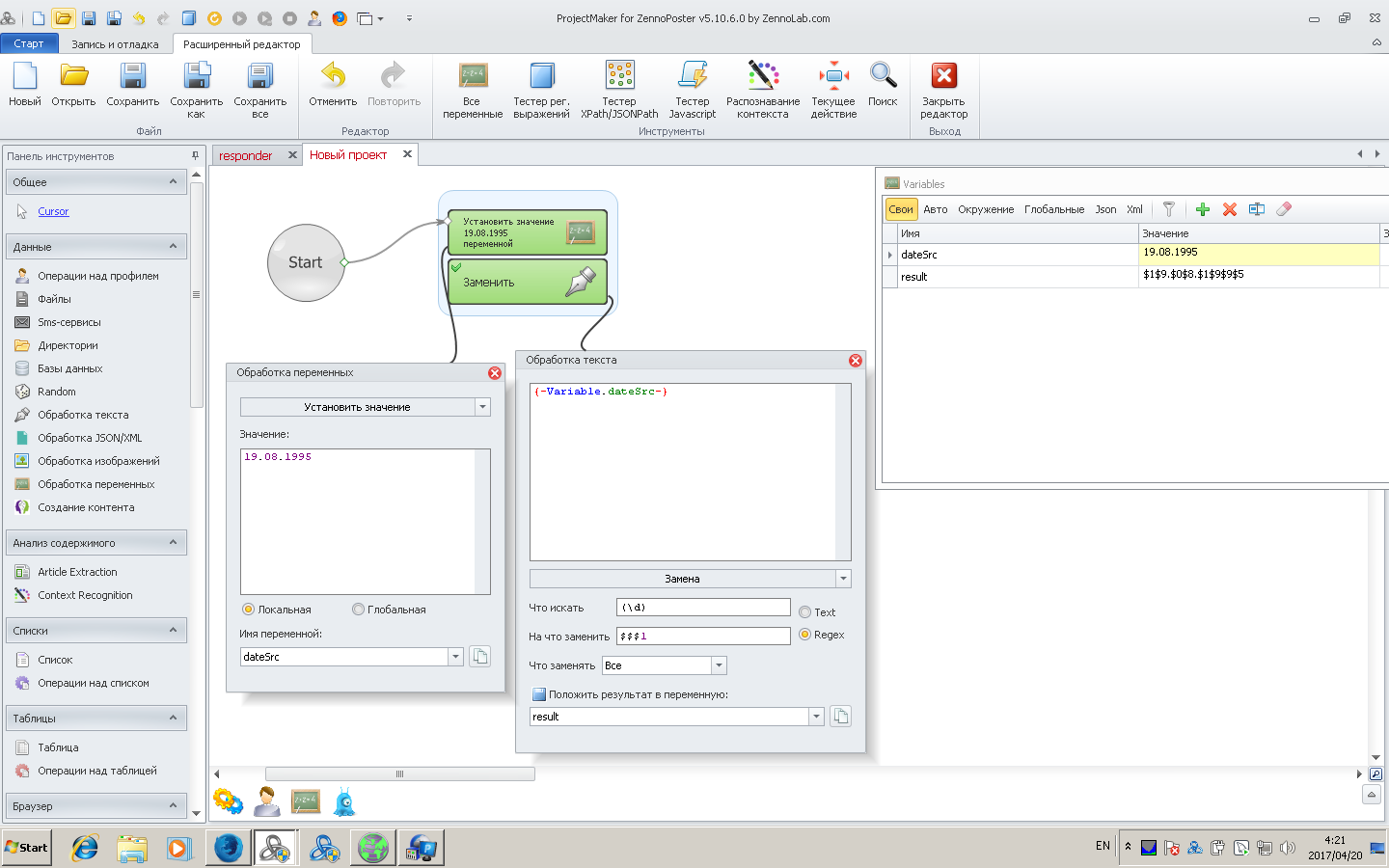Switch to Global variables filter

coord(1053,209)
